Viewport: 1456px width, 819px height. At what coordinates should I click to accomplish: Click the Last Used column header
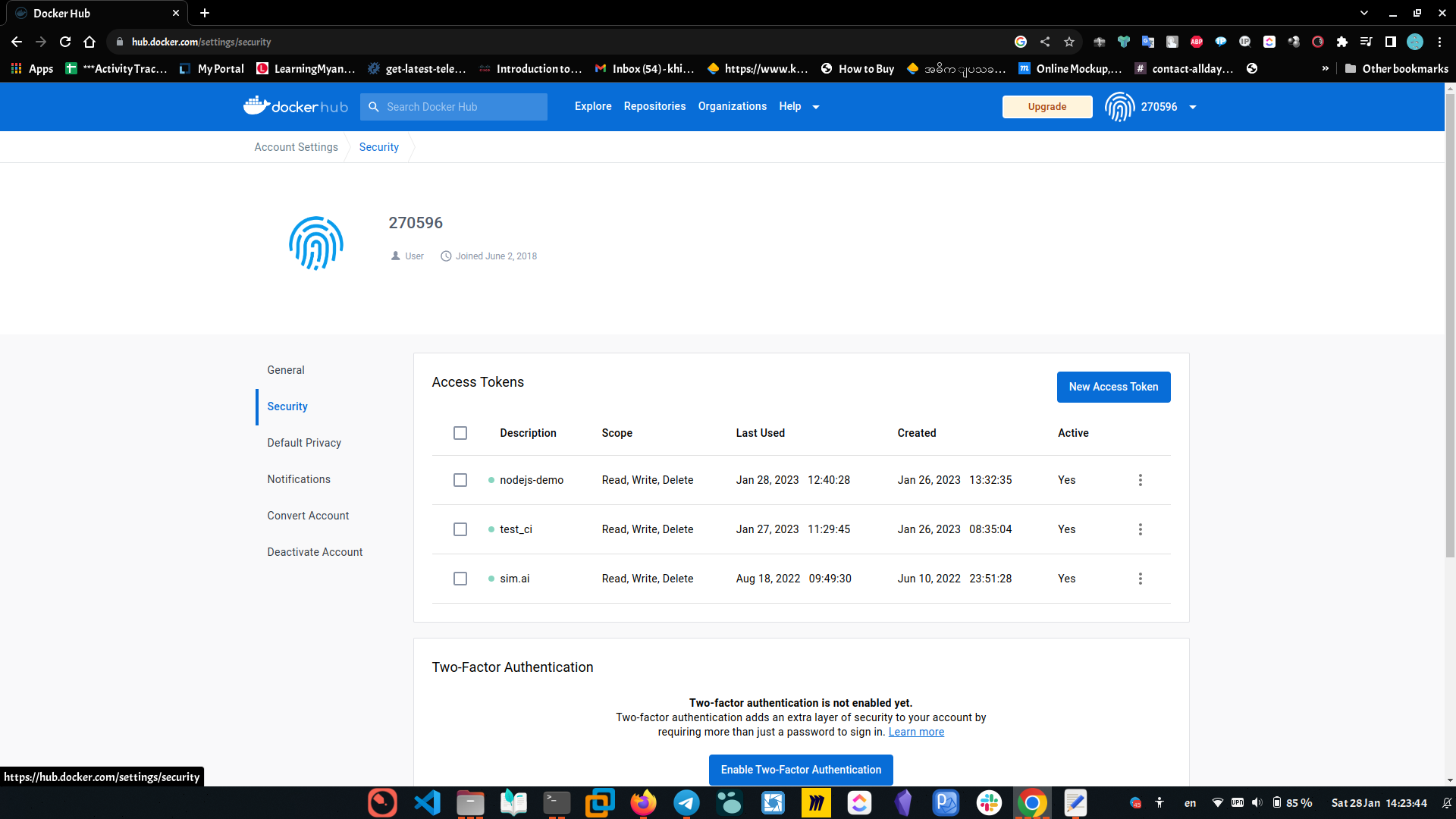point(760,433)
